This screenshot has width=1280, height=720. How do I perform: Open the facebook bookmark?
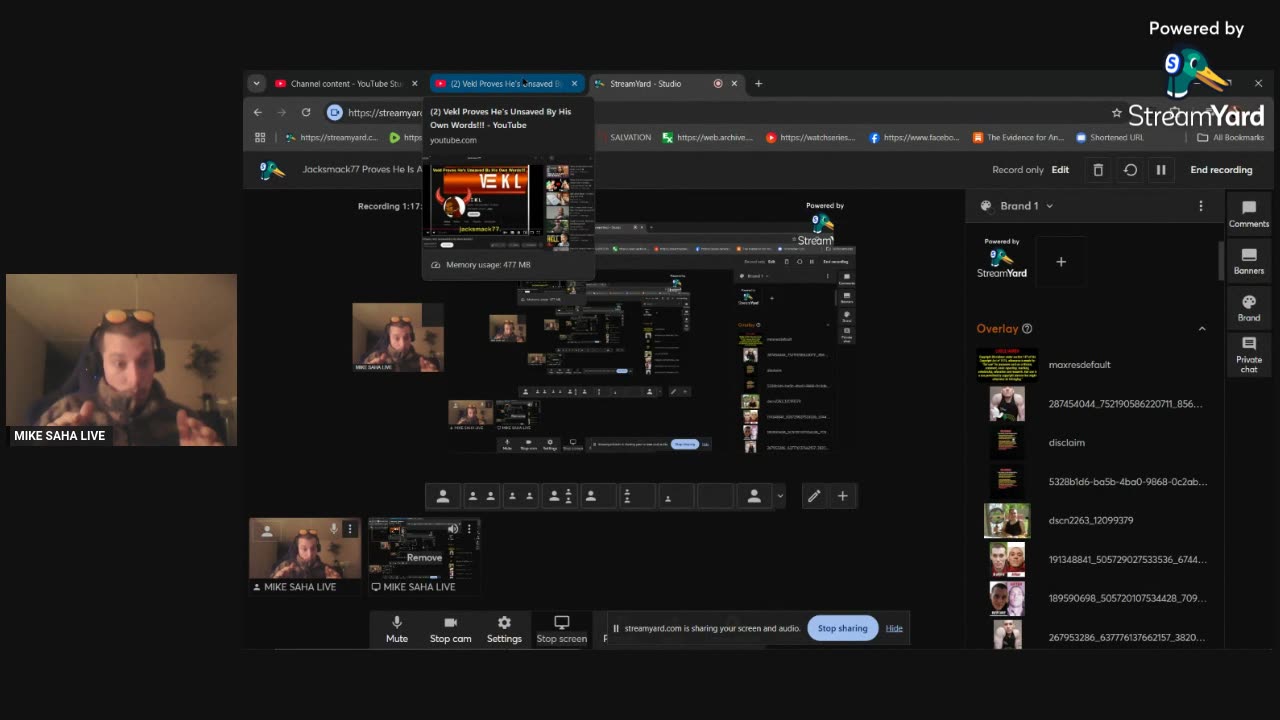point(914,138)
